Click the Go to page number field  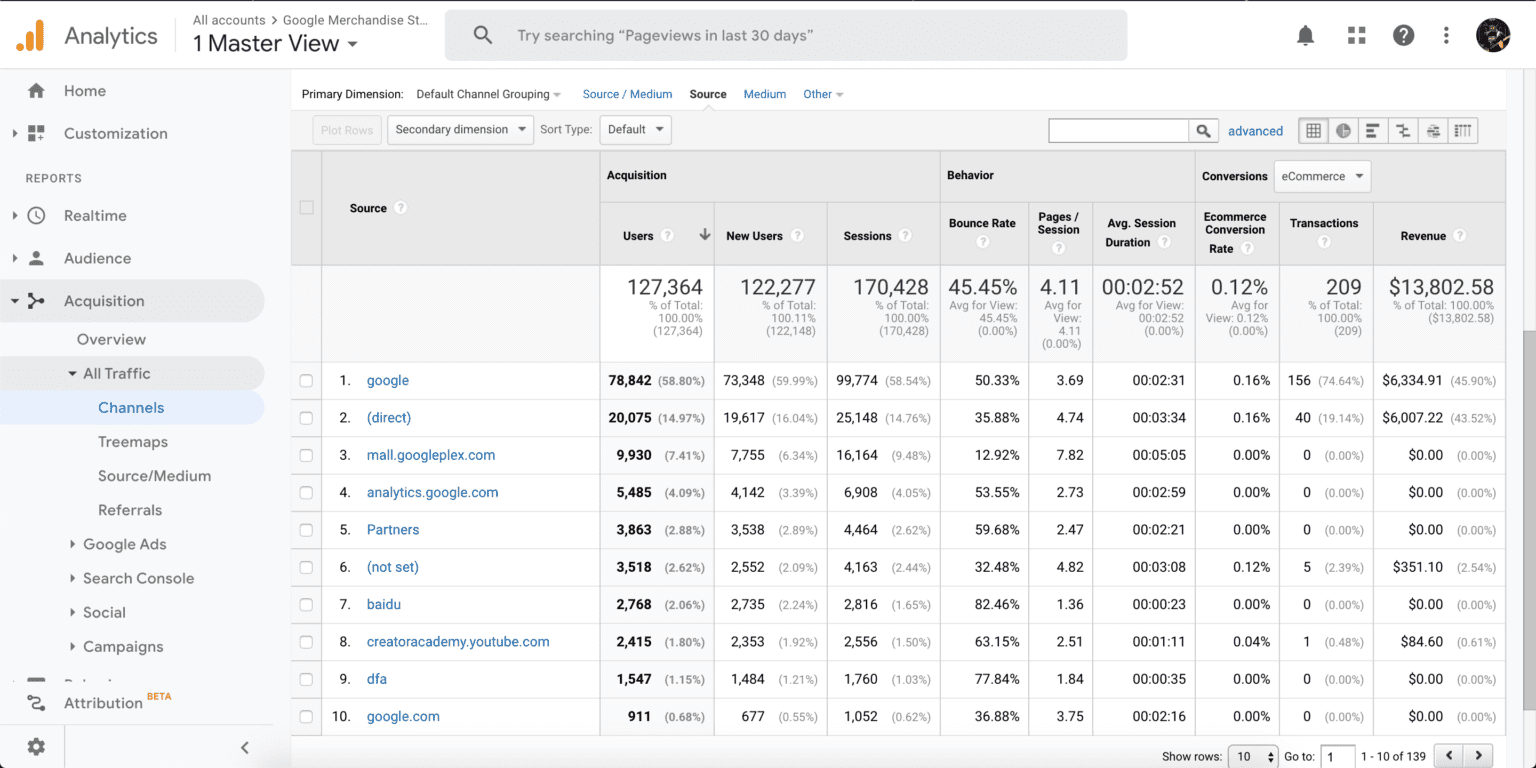click(1337, 757)
